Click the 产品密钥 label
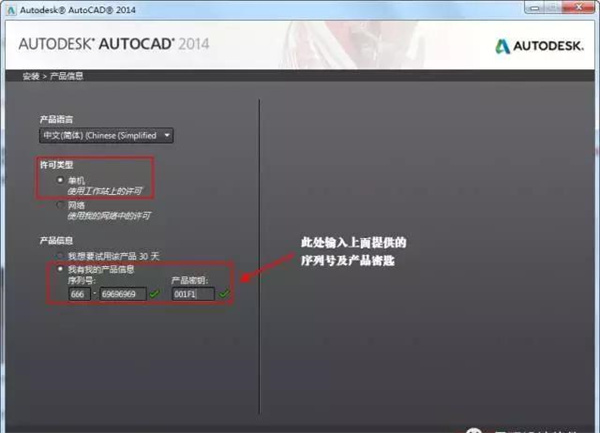 click(x=189, y=281)
